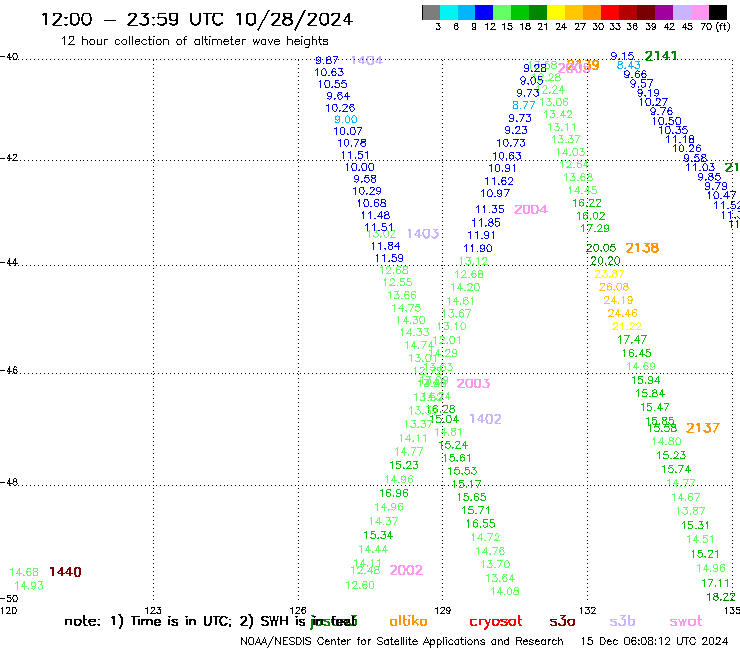The width and height of the screenshot is (740, 650).
Task: Select the swot pass time label 2003
Action: point(473,383)
